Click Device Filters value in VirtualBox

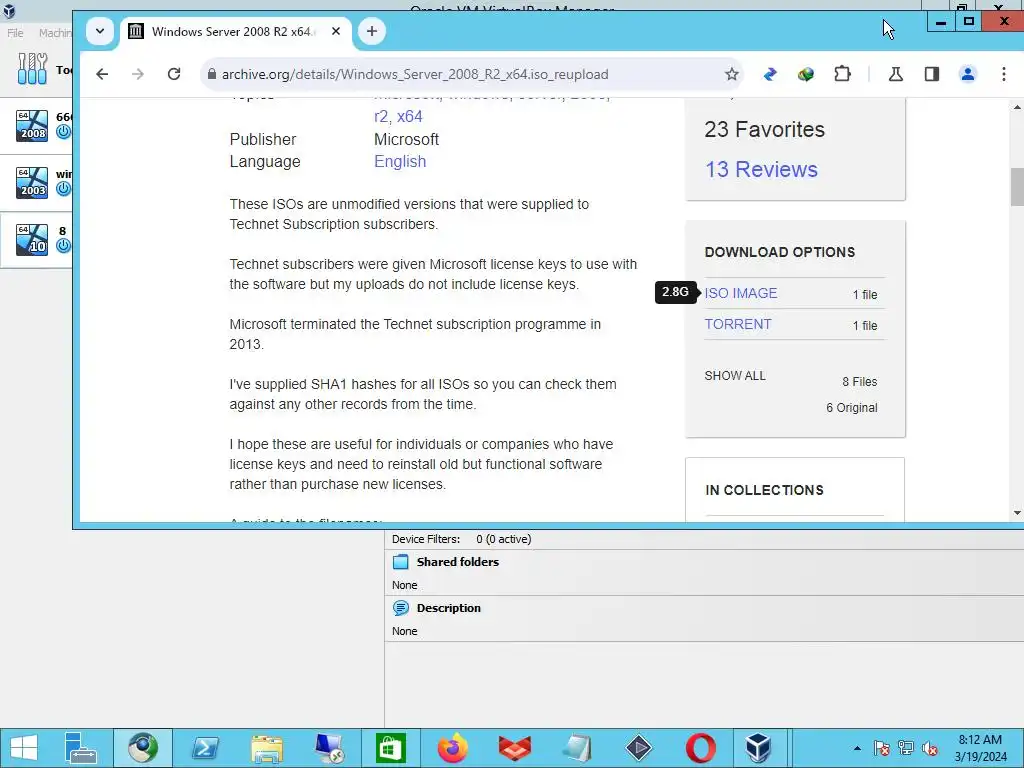tap(504, 539)
